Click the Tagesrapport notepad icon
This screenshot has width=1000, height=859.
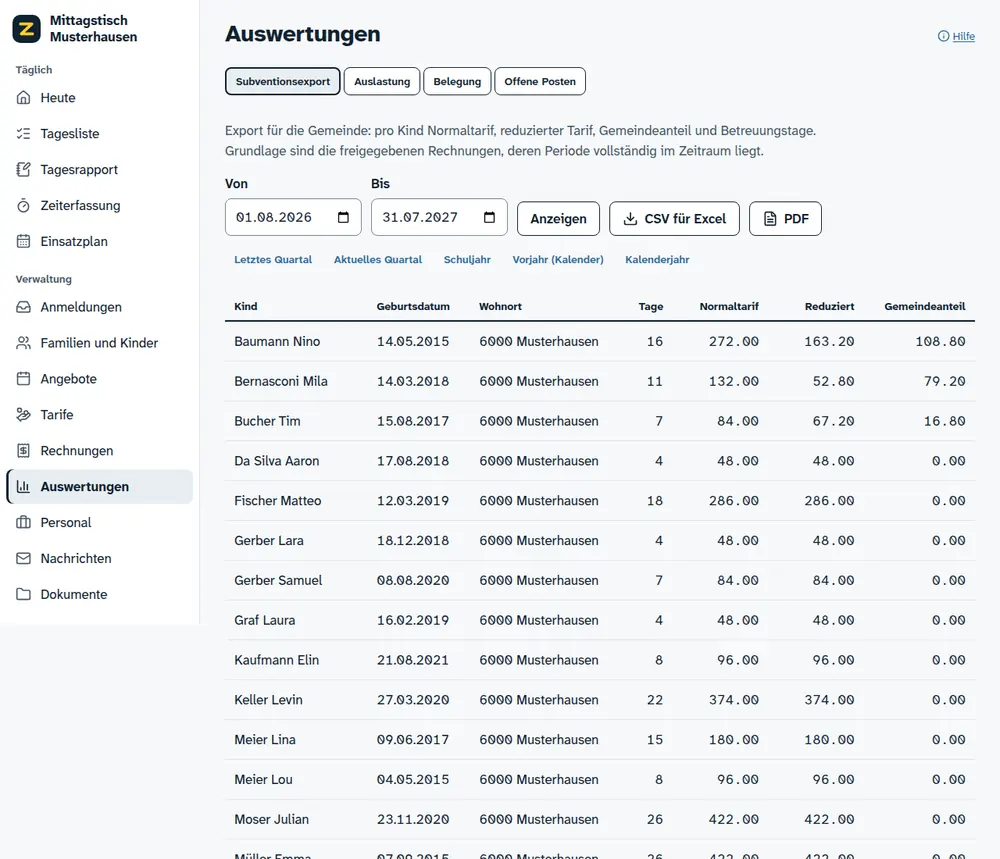coord(24,170)
